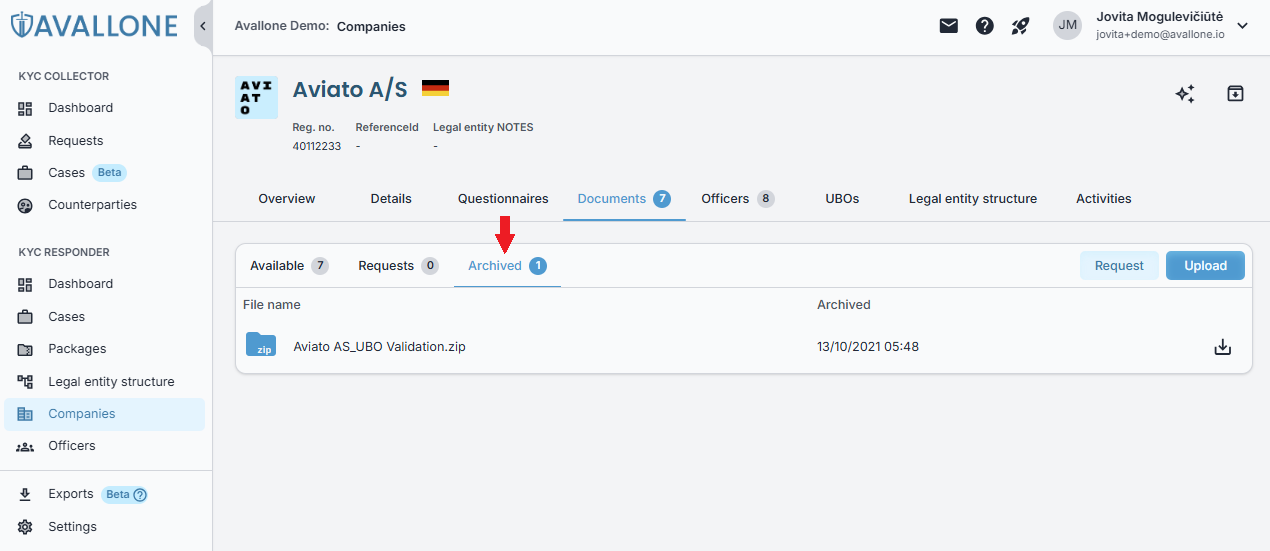Open the mail envelope icon
The image size is (1270, 551).
point(949,26)
